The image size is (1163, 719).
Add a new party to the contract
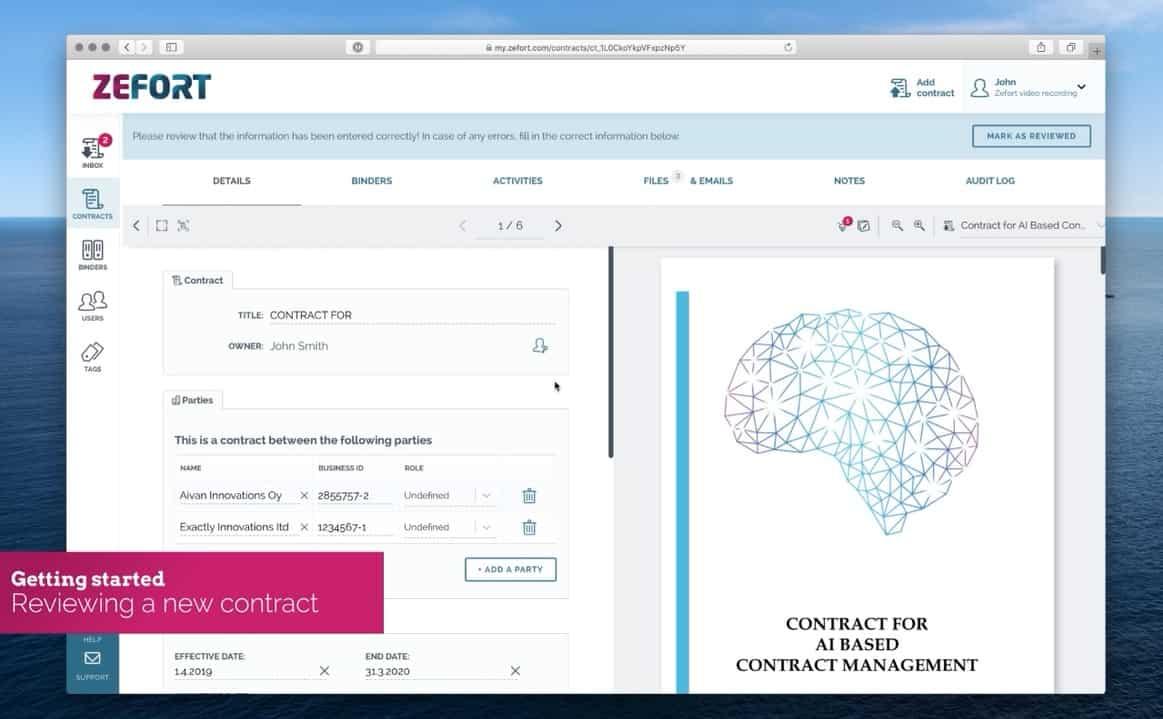click(510, 569)
